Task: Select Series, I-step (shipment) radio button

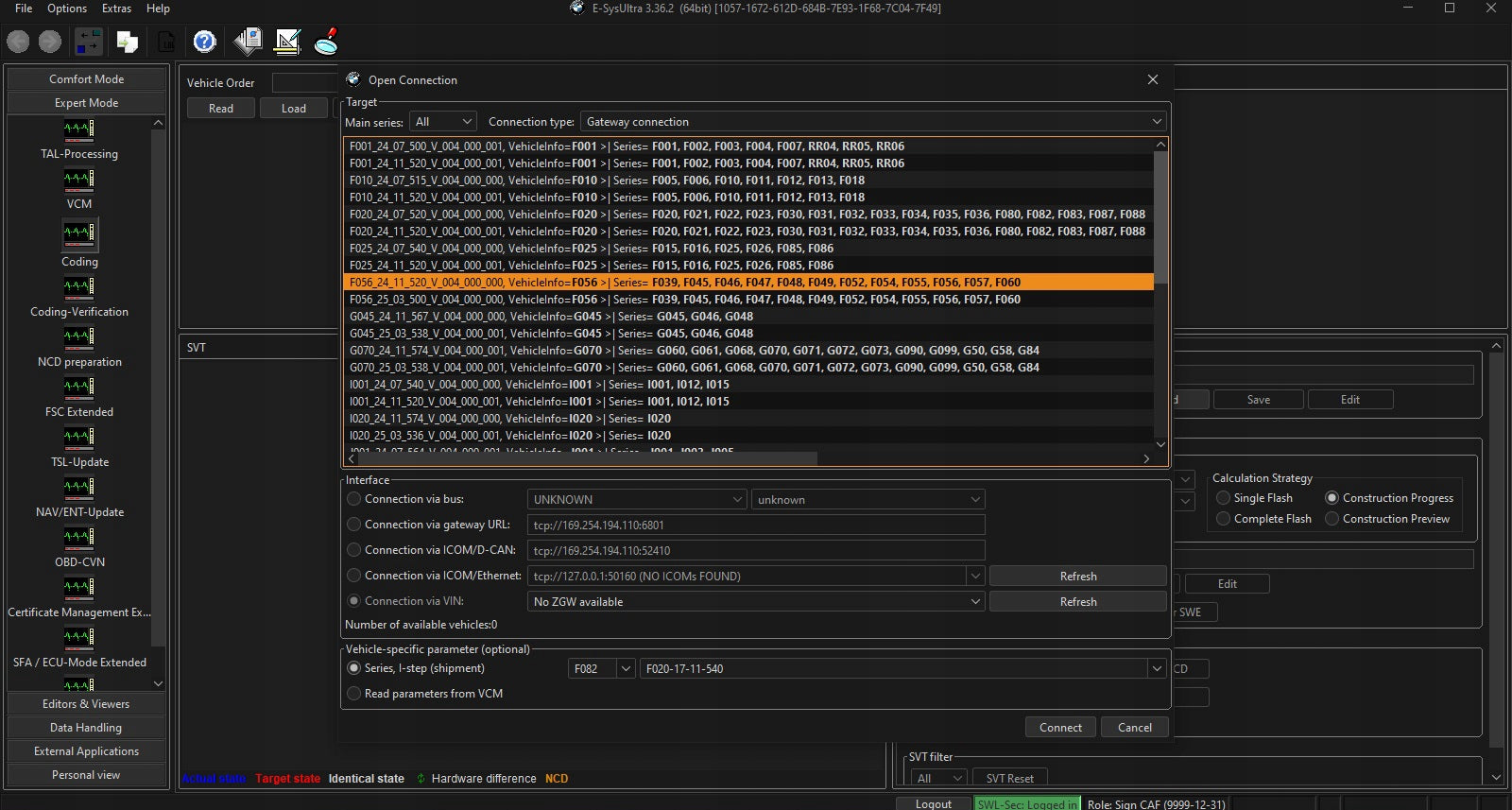Action: (354, 668)
